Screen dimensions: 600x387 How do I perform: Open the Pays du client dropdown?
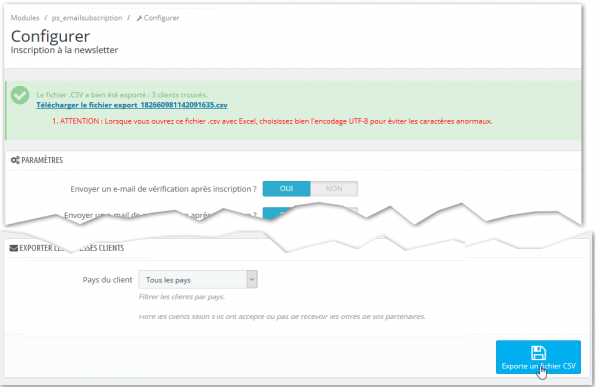[198, 279]
